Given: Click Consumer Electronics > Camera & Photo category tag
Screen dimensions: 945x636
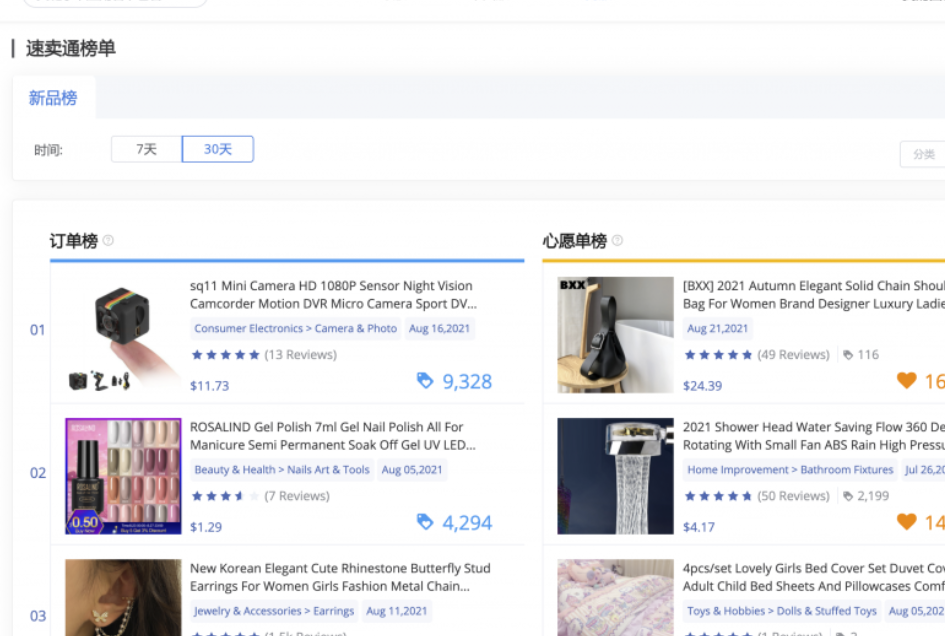Looking at the screenshot, I should coord(295,329).
